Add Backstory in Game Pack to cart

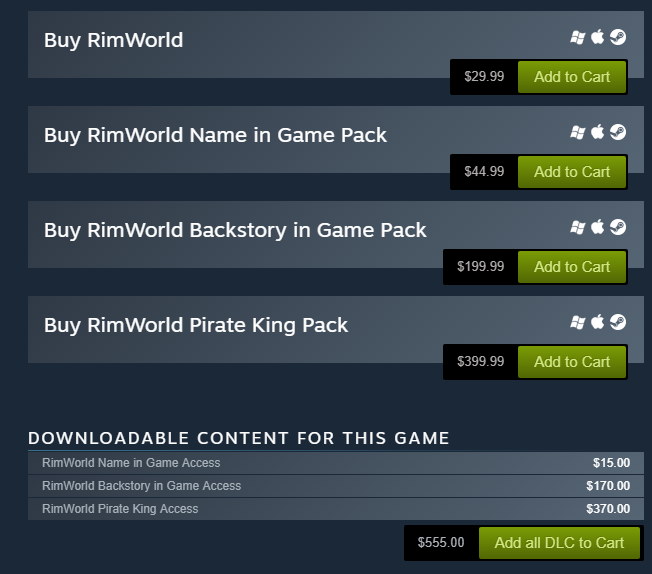click(x=572, y=267)
